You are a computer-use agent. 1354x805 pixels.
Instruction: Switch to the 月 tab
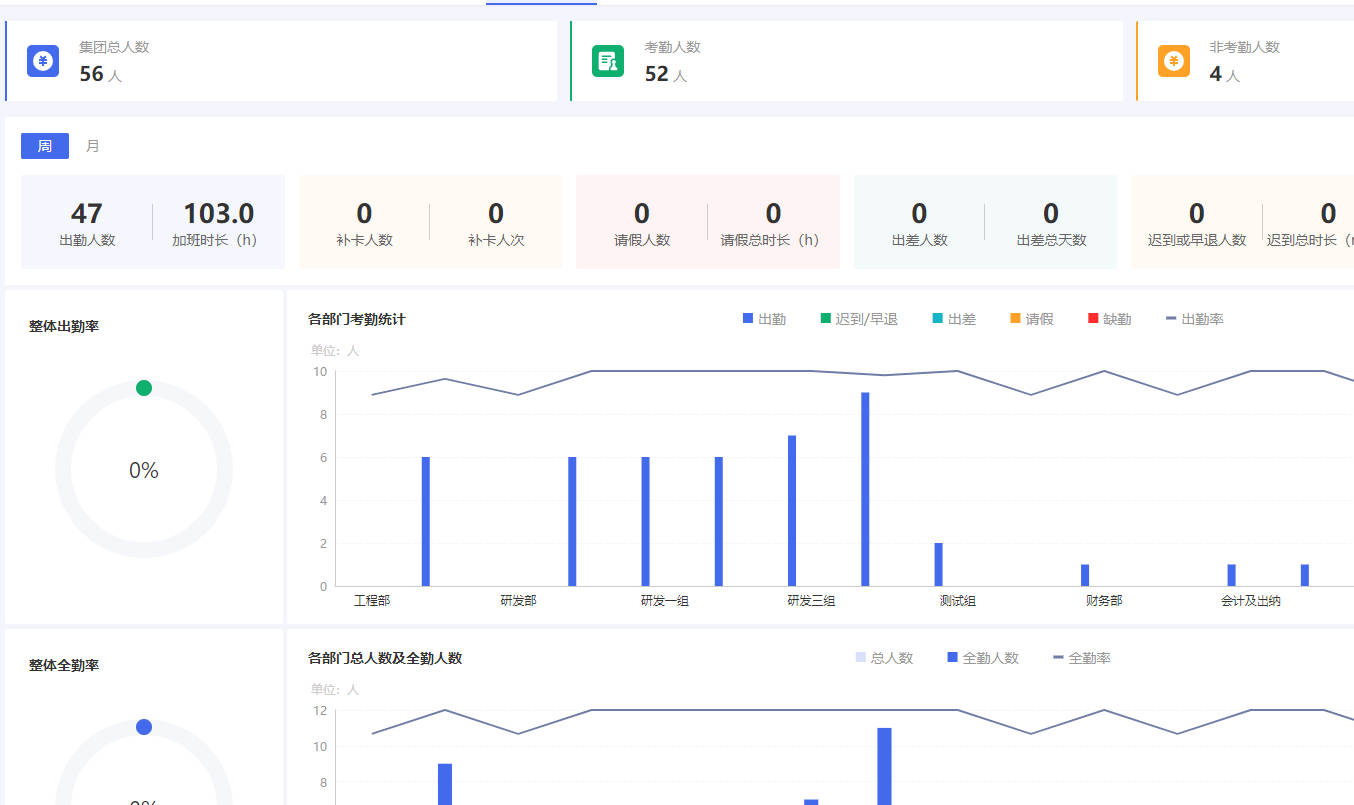(93, 146)
